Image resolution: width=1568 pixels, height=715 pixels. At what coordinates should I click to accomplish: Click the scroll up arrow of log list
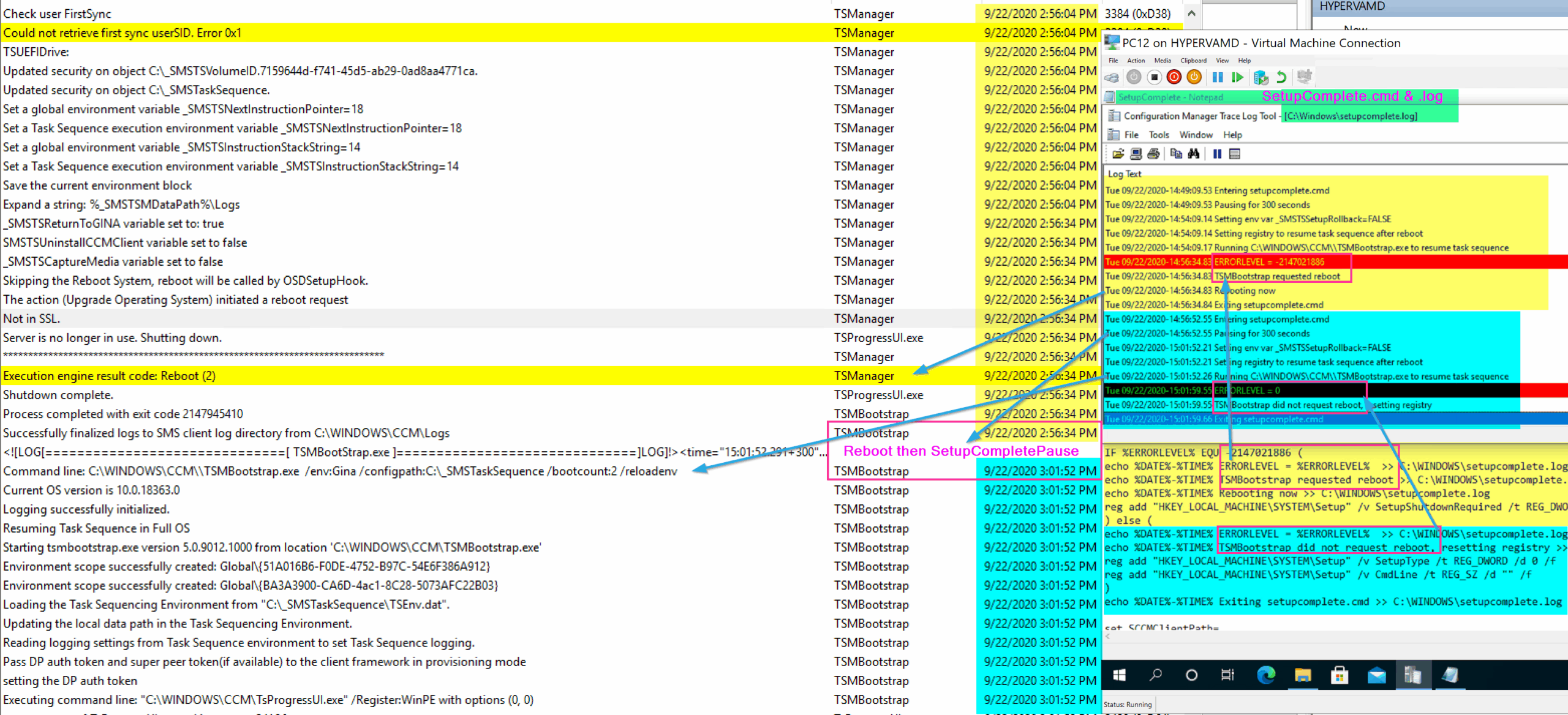tap(1191, 13)
